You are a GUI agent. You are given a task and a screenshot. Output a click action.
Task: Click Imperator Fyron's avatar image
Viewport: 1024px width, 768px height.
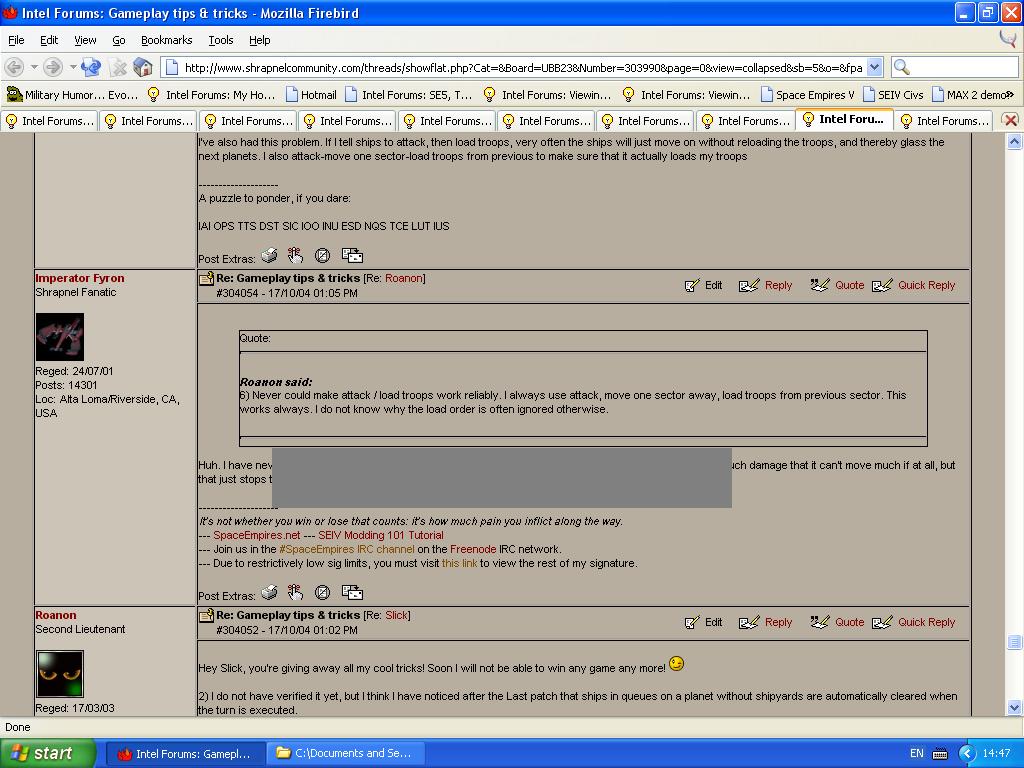[60, 337]
